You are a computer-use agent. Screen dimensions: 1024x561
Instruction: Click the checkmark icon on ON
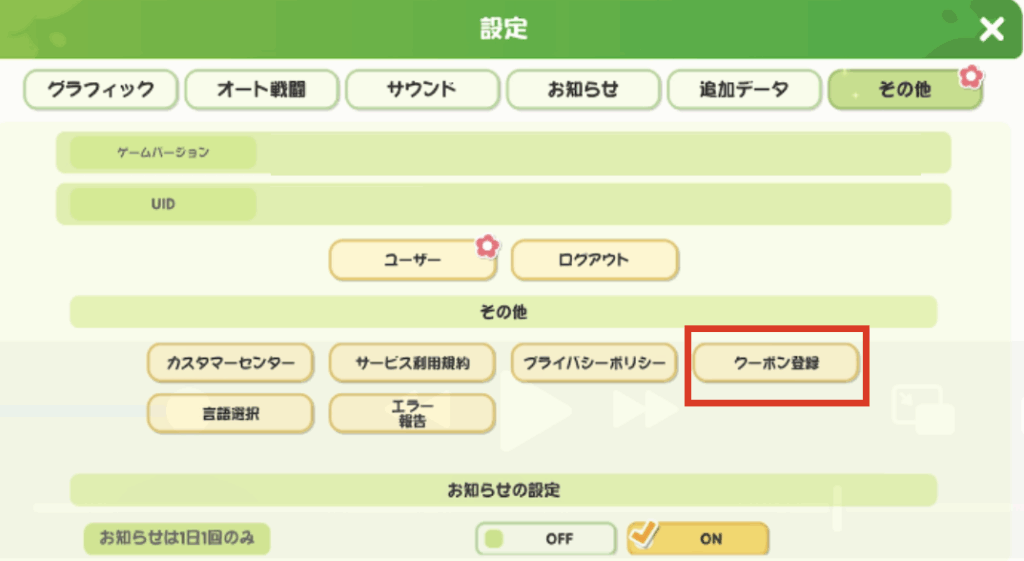click(645, 536)
